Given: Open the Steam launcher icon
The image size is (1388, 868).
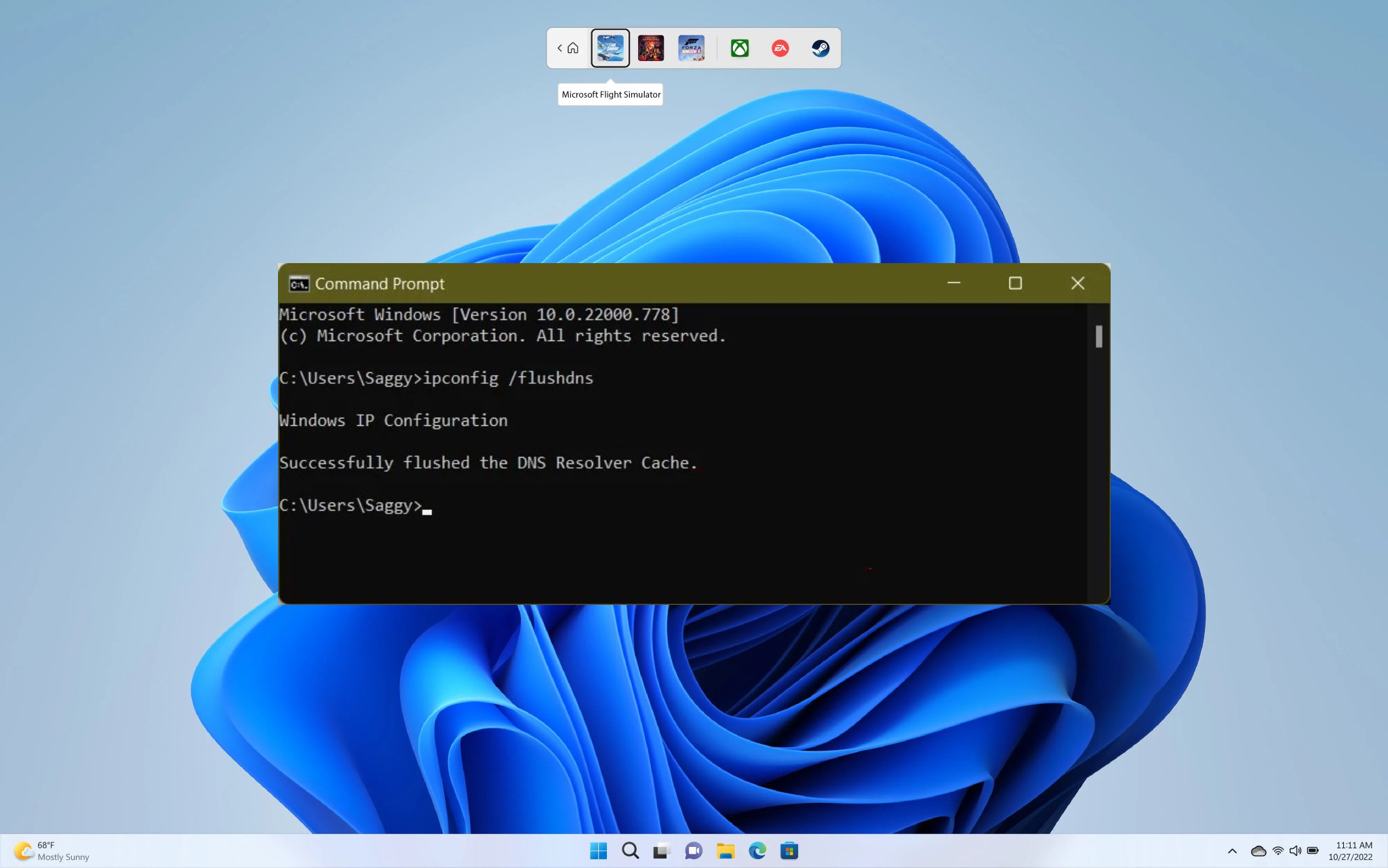Looking at the screenshot, I should pos(820,48).
